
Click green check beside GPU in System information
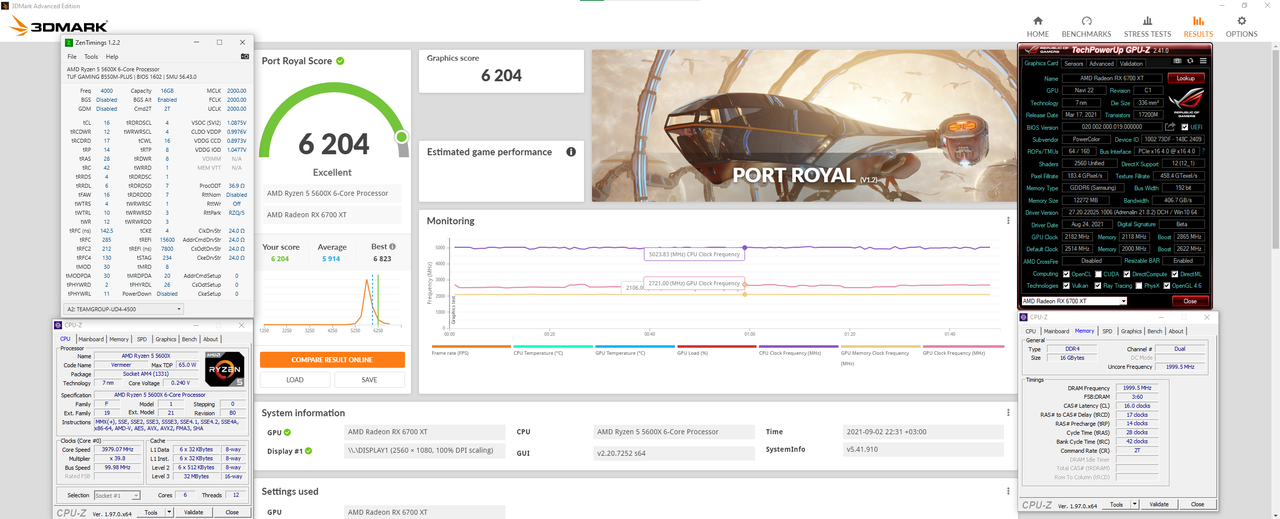tap(288, 433)
